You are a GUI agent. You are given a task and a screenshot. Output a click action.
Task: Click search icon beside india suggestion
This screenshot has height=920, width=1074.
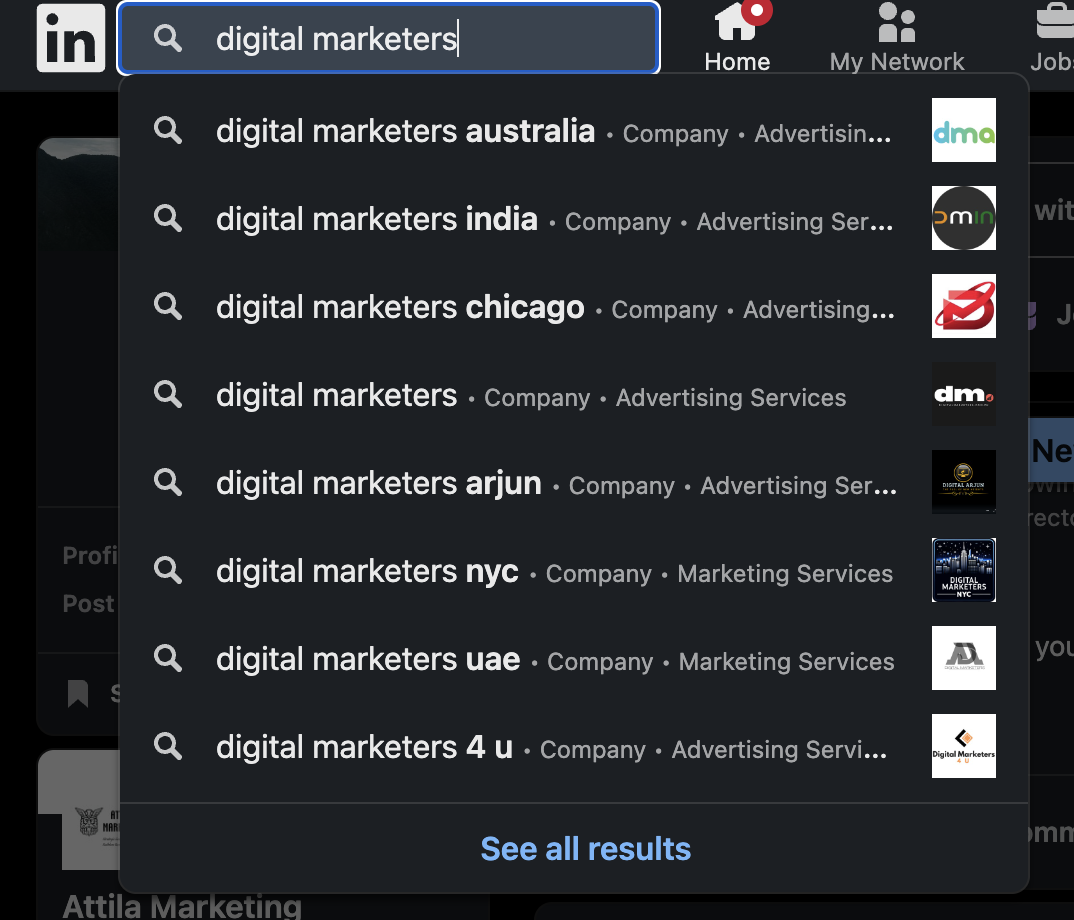click(168, 218)
